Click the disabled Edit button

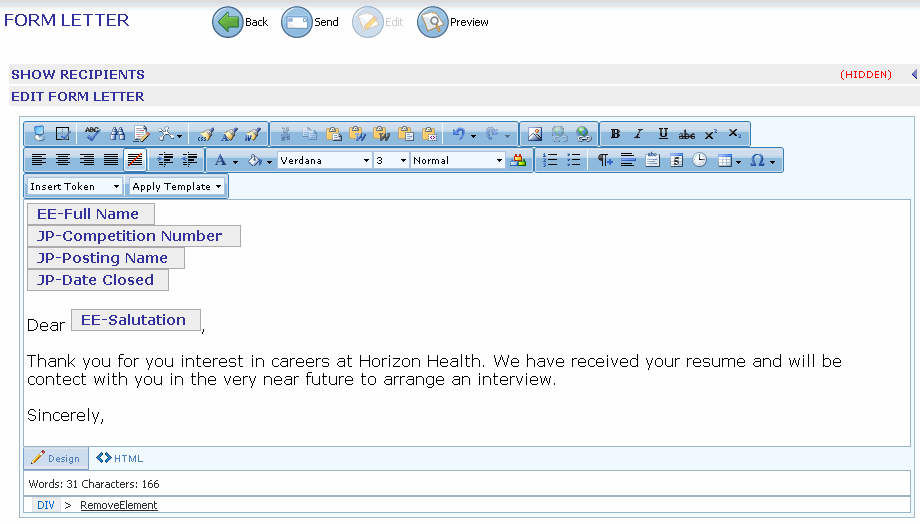pos(378,22)
